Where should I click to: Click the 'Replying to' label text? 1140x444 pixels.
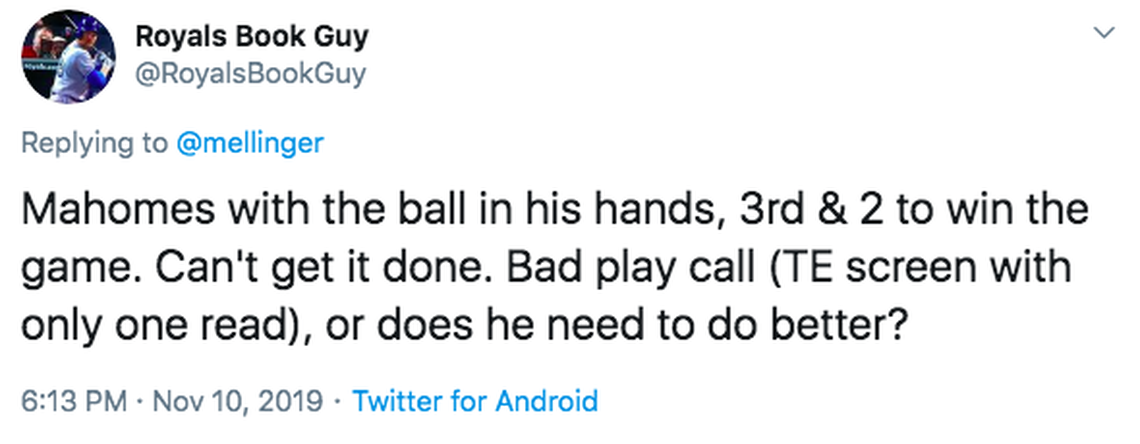click(x=95, y=143)
